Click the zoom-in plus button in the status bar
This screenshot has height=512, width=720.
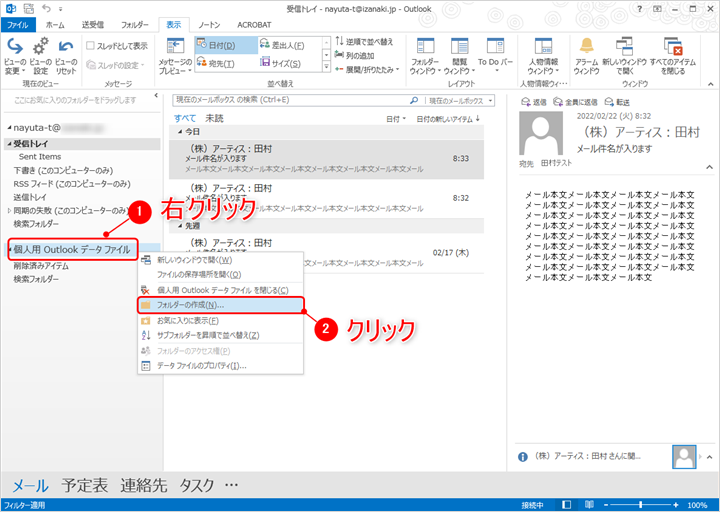(x=675, y=505)
